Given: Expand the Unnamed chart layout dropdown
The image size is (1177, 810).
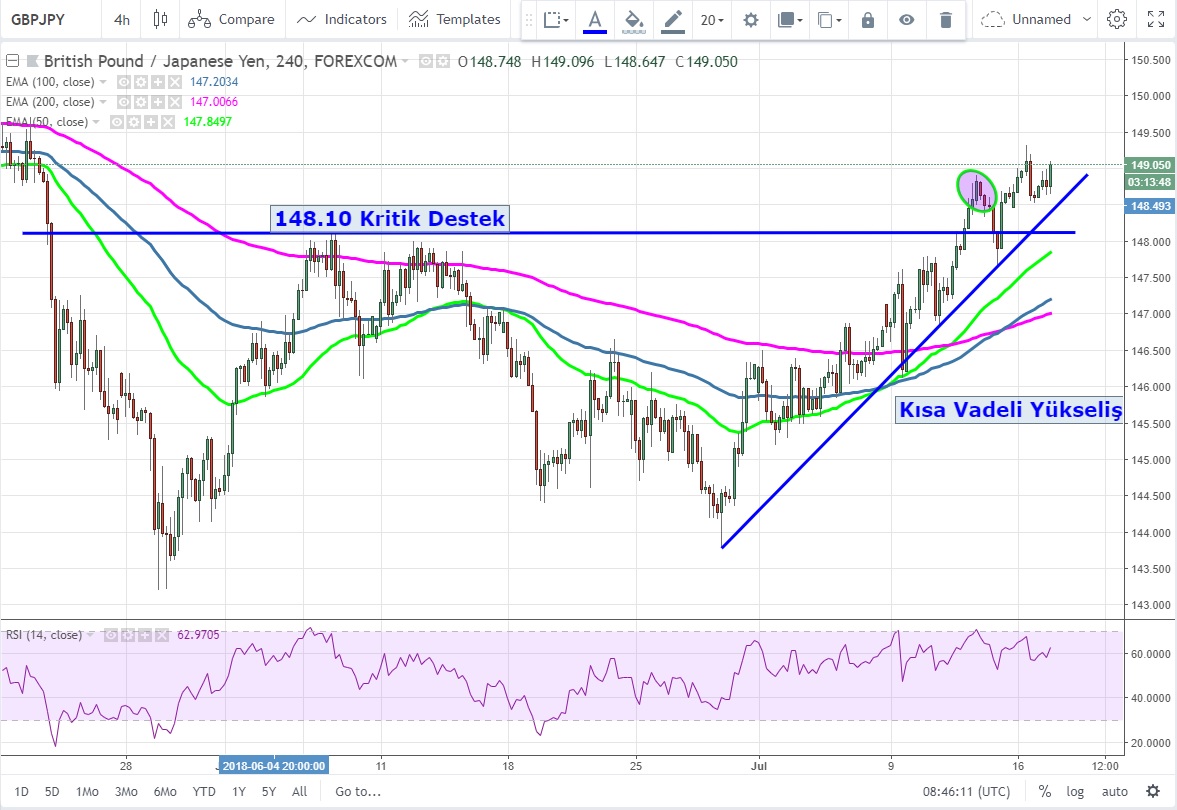Looking at the screenshot, I should click(1086, 19).
